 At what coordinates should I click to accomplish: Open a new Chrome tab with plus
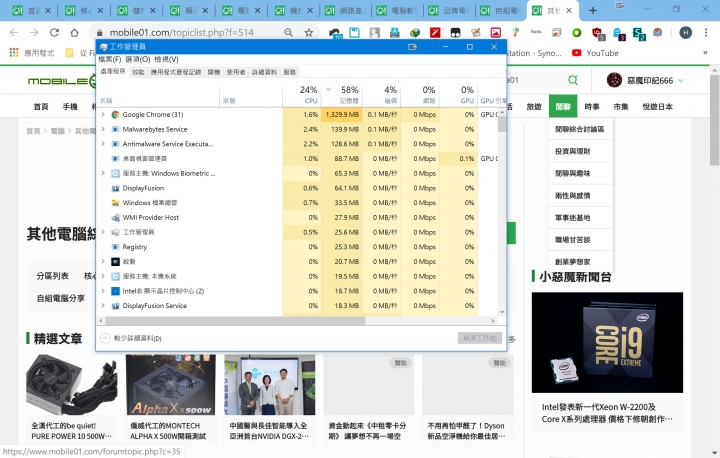pos(593,10)
